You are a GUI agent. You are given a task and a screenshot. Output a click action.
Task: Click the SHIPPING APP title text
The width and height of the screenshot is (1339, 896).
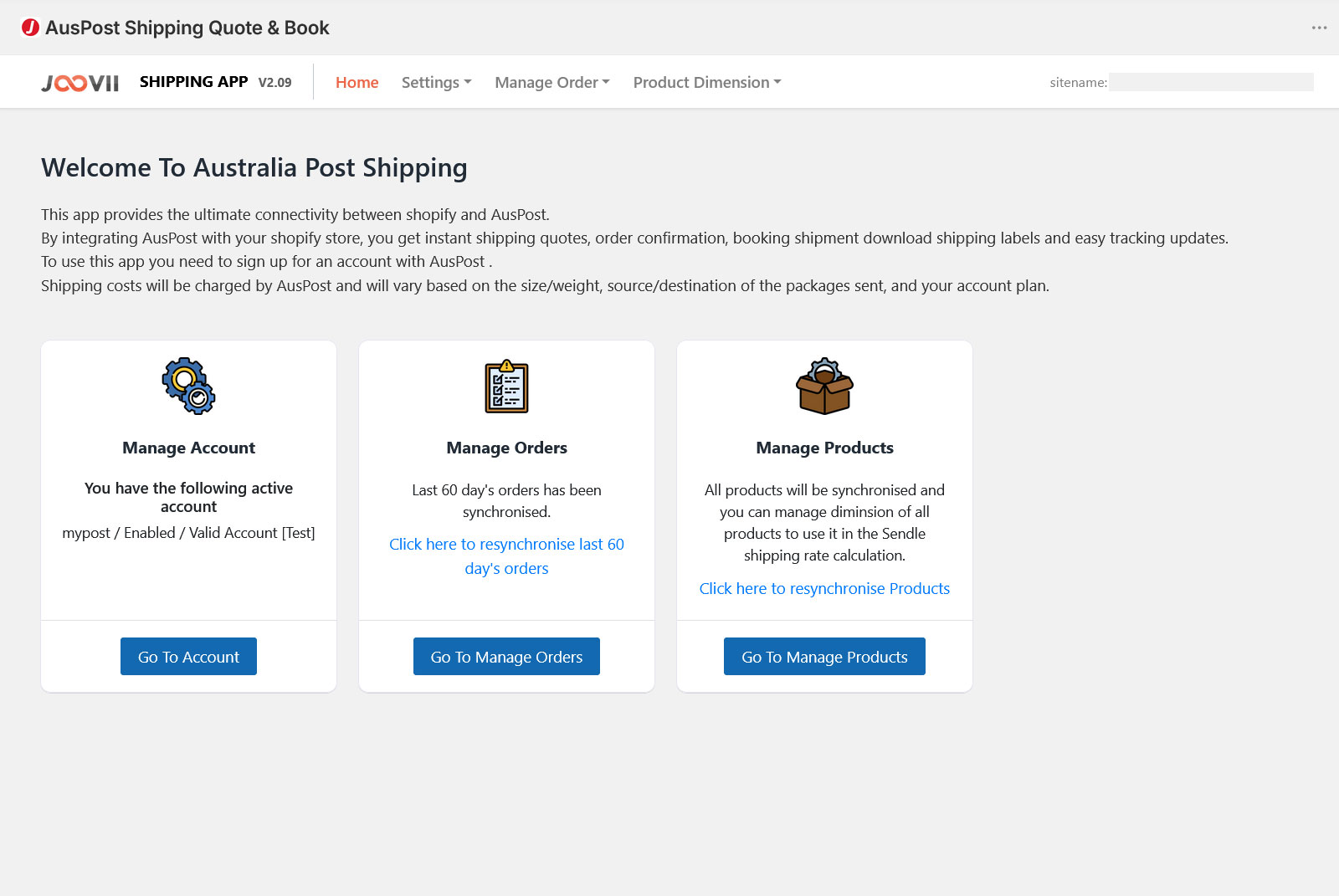click(x=193, y=81)
